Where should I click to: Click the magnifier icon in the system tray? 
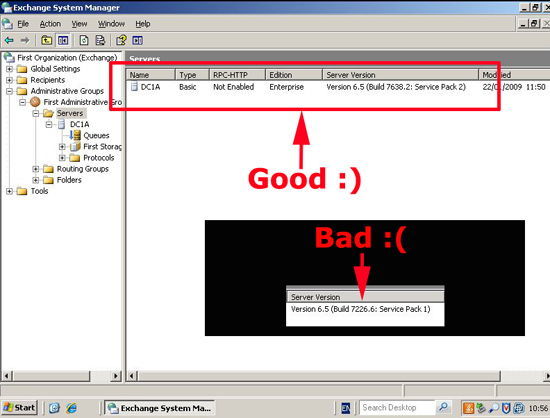(x=494, y=408)
